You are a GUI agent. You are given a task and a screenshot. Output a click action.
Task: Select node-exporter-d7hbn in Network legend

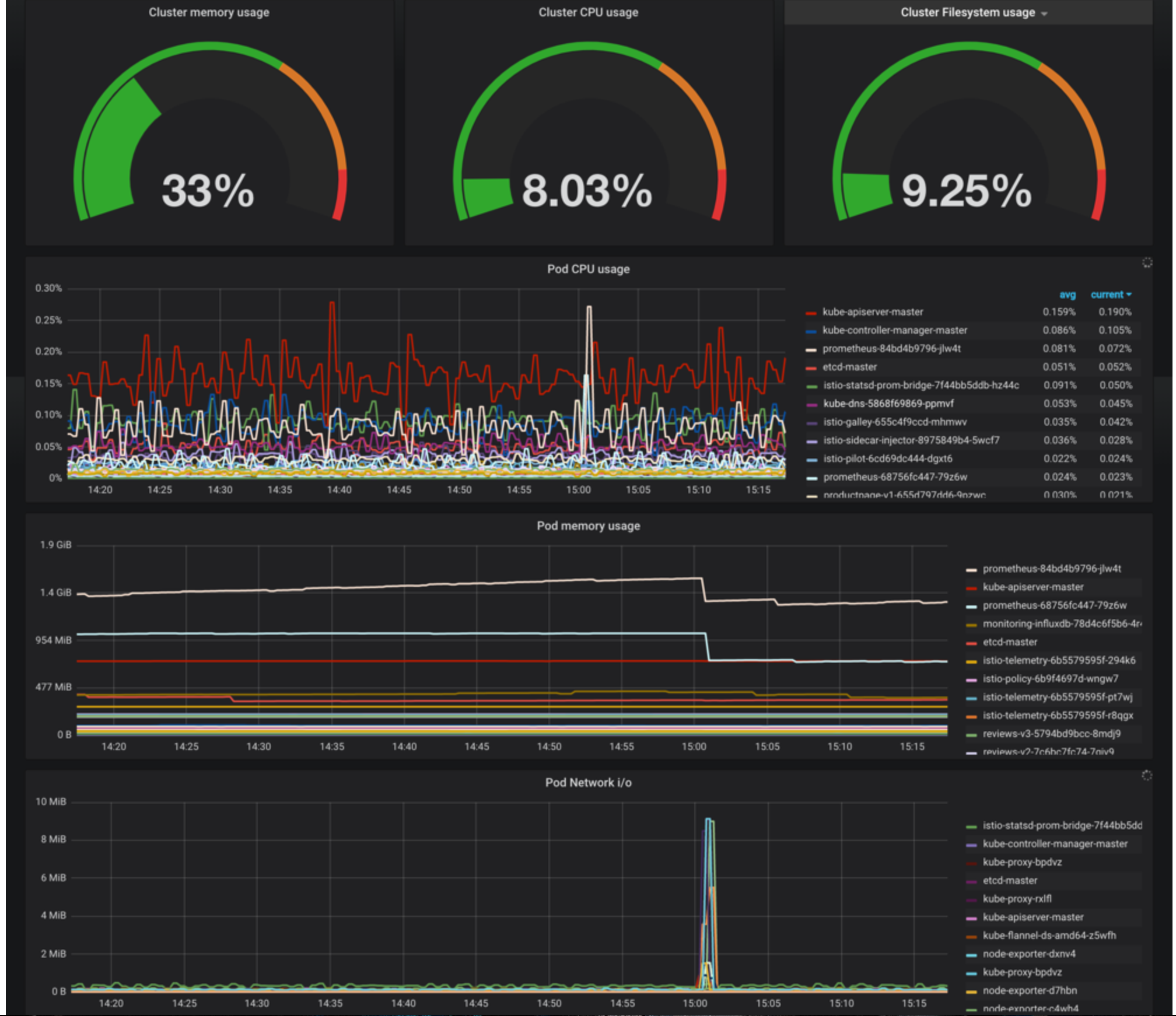[1030, 990]
